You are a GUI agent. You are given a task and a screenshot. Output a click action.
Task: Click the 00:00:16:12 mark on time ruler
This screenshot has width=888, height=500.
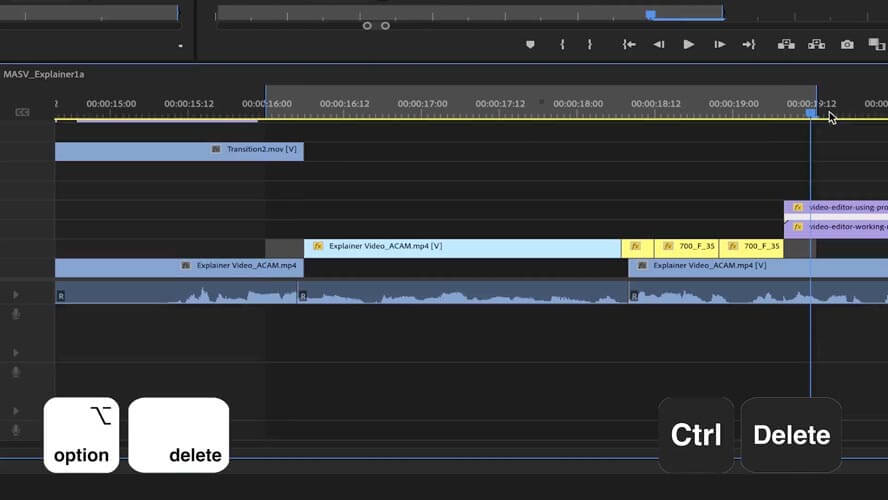[344, 104]
